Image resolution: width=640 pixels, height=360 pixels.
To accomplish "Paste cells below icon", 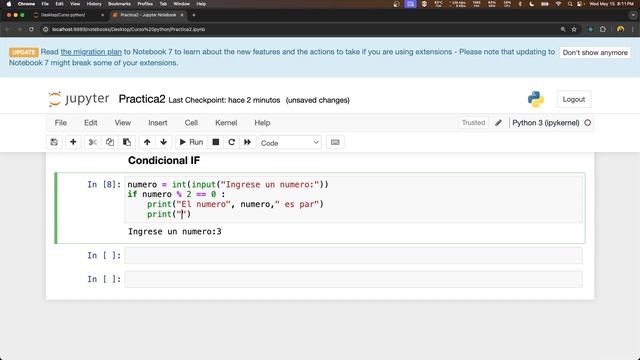I will pyautogui.click(x=127, y=142).
